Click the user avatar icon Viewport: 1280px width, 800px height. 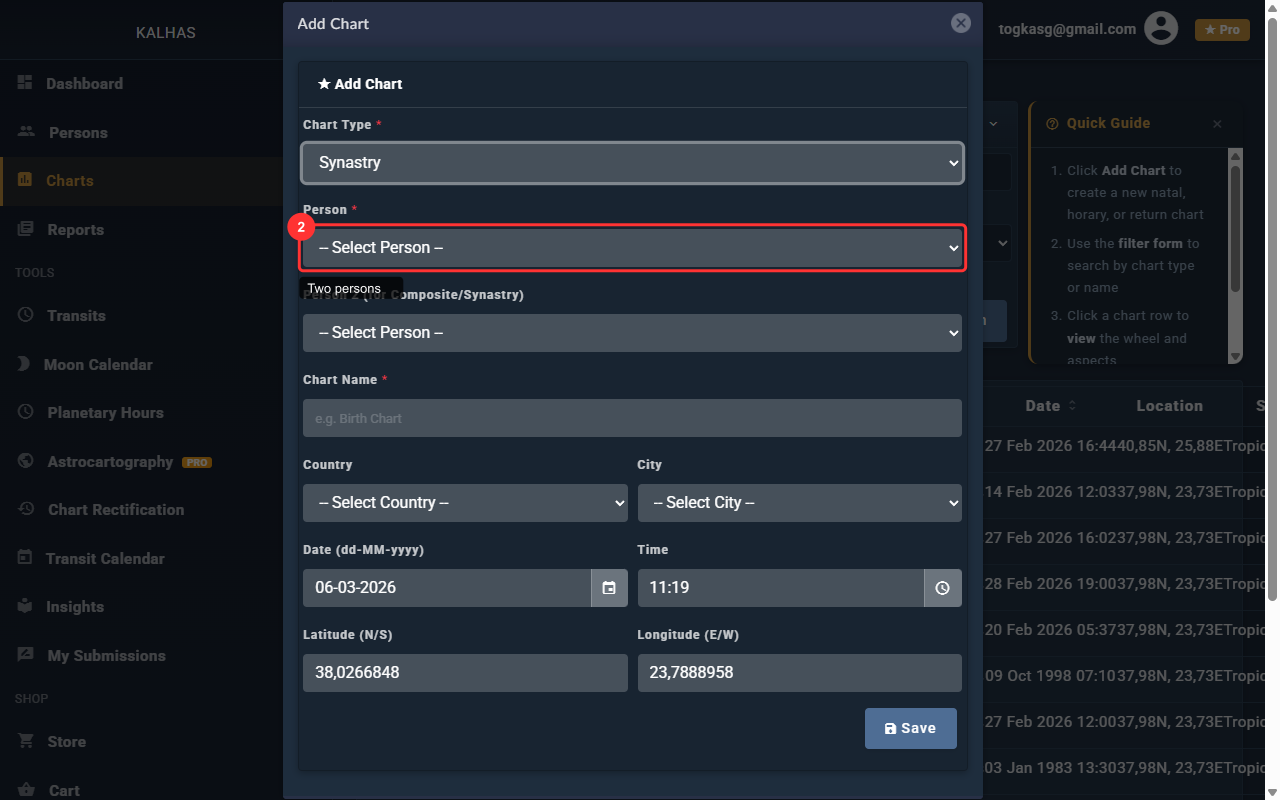coord(1160,29)
